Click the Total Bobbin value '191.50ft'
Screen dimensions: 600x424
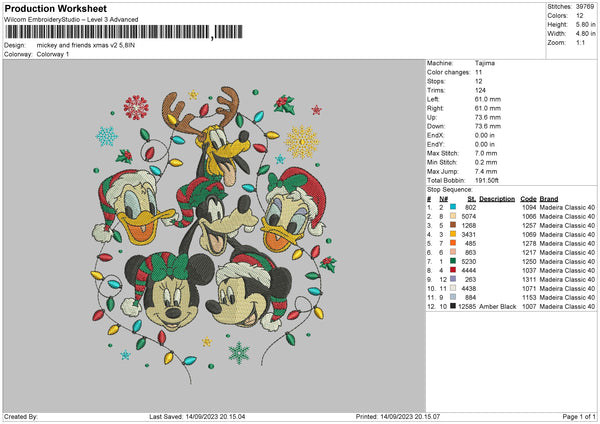tap(487, 180)
